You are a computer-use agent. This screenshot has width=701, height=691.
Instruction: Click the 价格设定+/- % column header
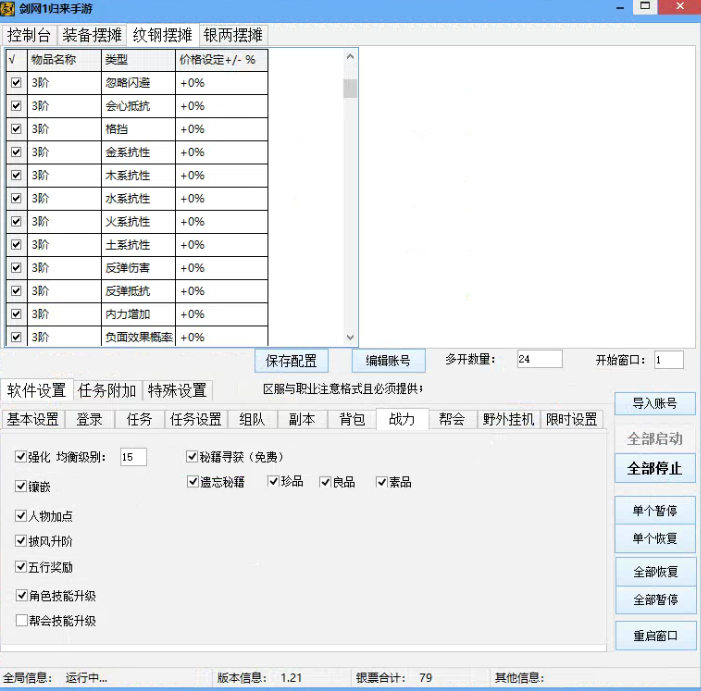click(222, 60)
